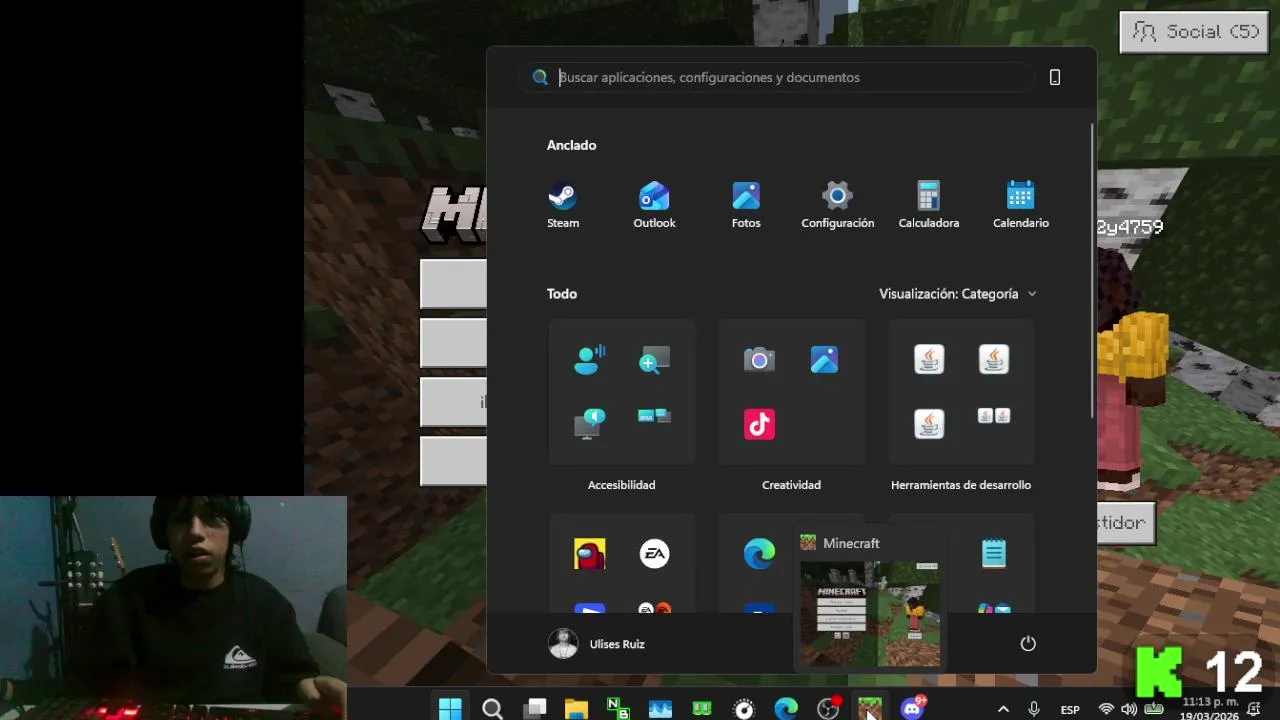The width and height of the screenshot is (1280, 720).
Task: Show hidden icons tray chevron
Action: [1003, 709]
